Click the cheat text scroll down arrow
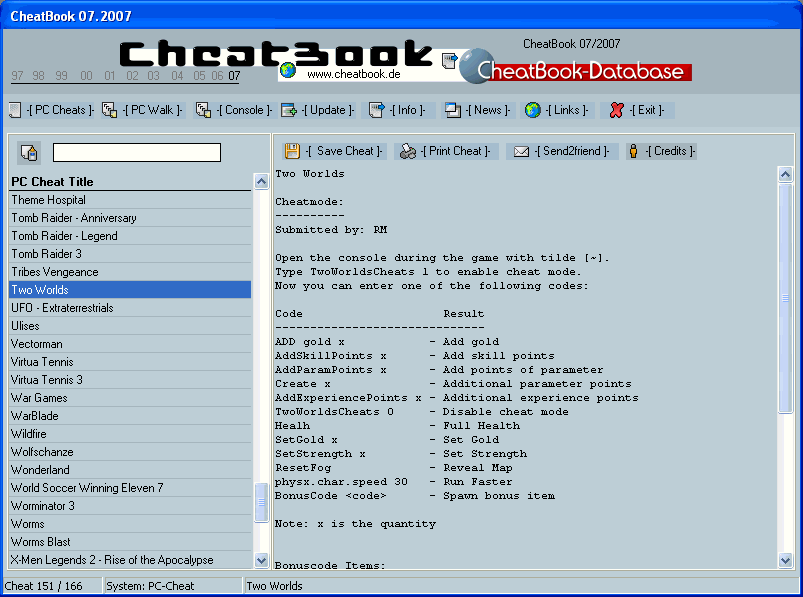Image resolution: width=803 pixels, height=597 pixels. pos(786,560)
